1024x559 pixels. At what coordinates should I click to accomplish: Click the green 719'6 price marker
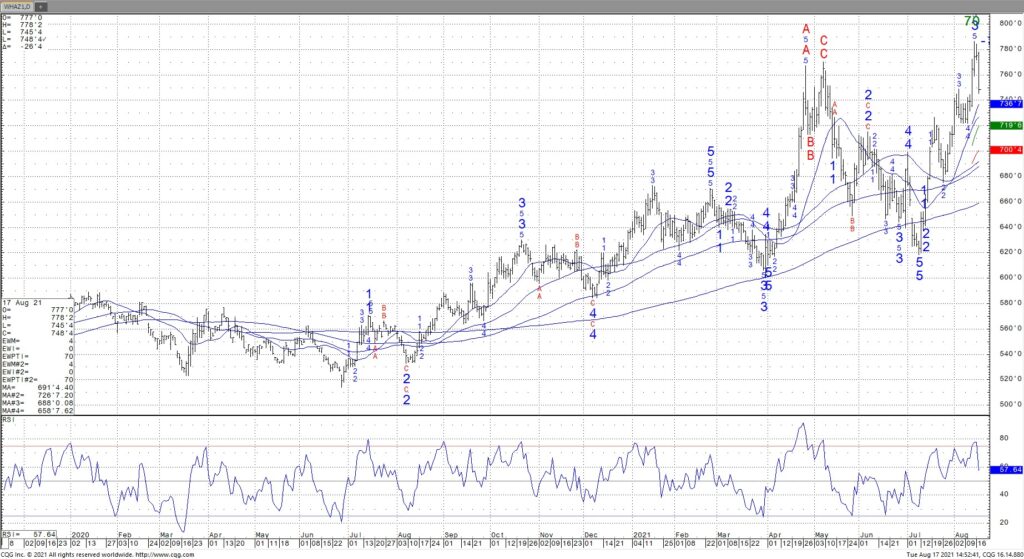1007,125
